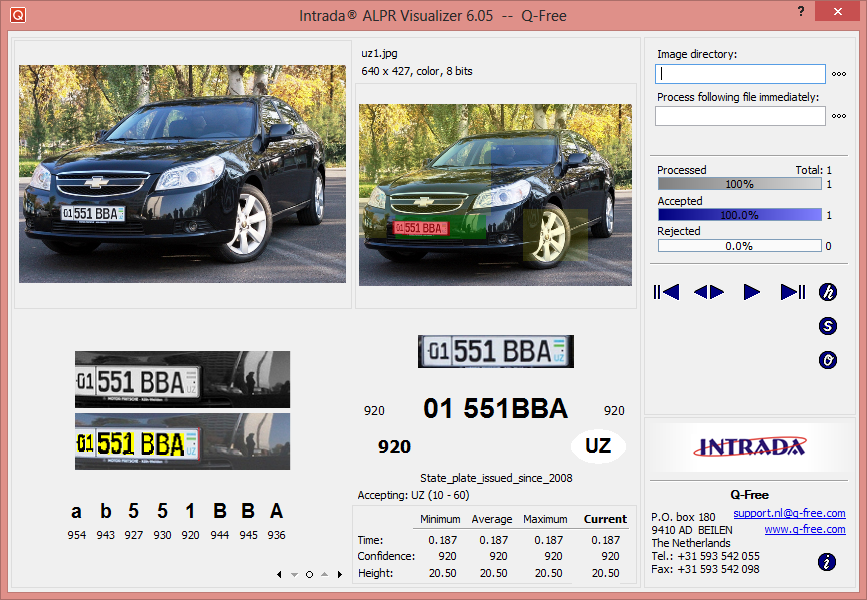
Task: Open the round 'O' icon button
Action: click(828, 361)
